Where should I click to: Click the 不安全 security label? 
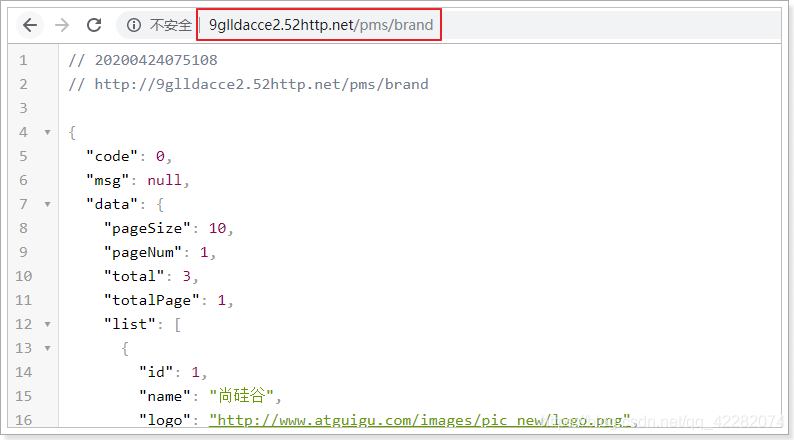[170, 25]
